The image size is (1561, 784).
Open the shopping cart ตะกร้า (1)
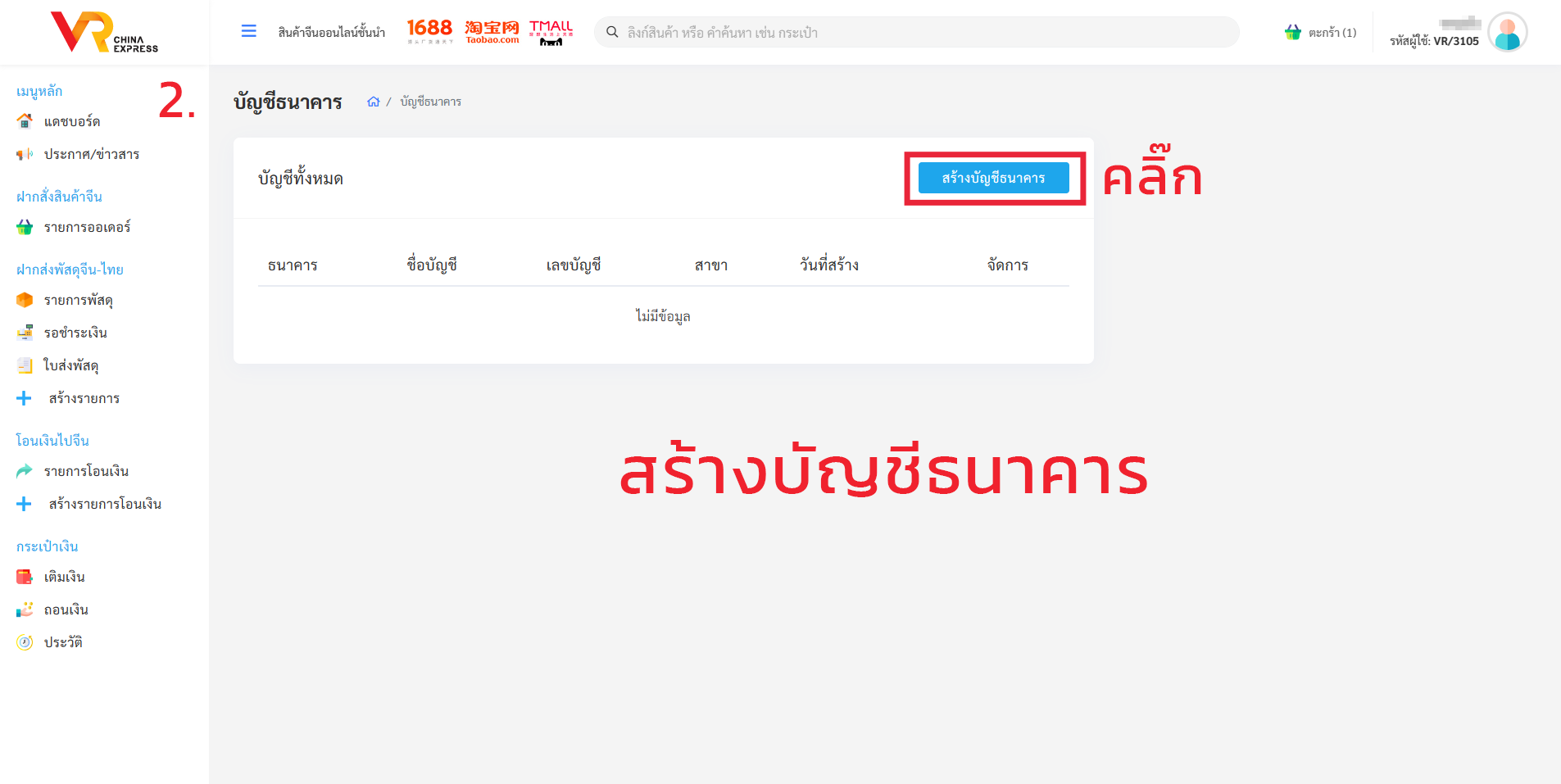(x=1320, y=33)
